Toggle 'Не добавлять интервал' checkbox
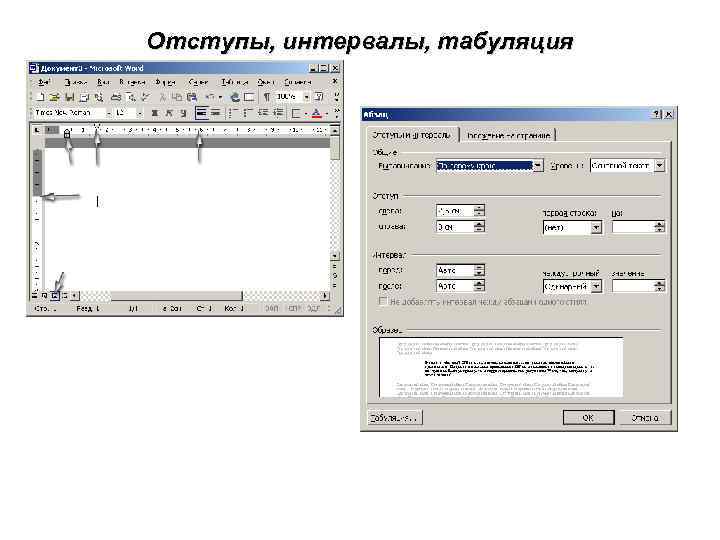The image size is (720, 540). [383, 301]
